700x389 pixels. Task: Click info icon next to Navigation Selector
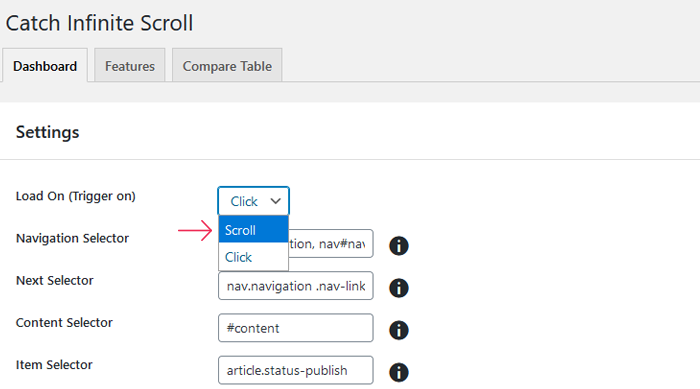399,246
